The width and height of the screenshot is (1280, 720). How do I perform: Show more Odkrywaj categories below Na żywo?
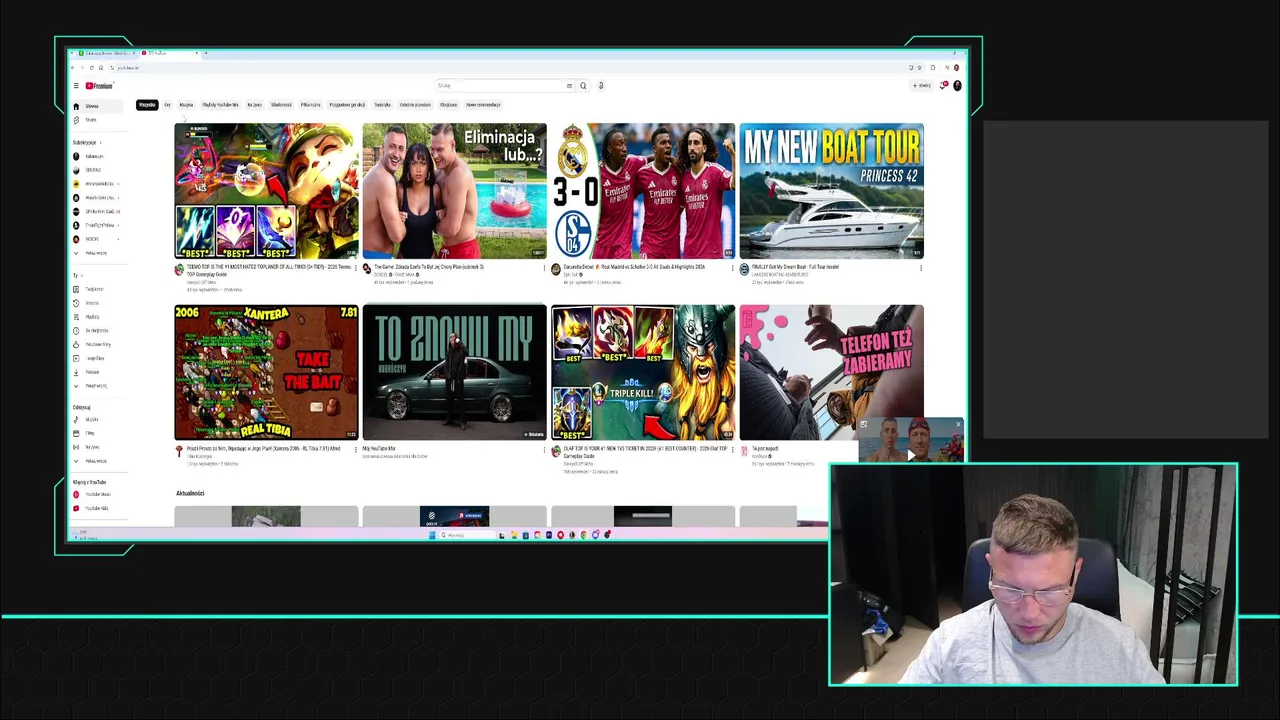tap(96, 461)
